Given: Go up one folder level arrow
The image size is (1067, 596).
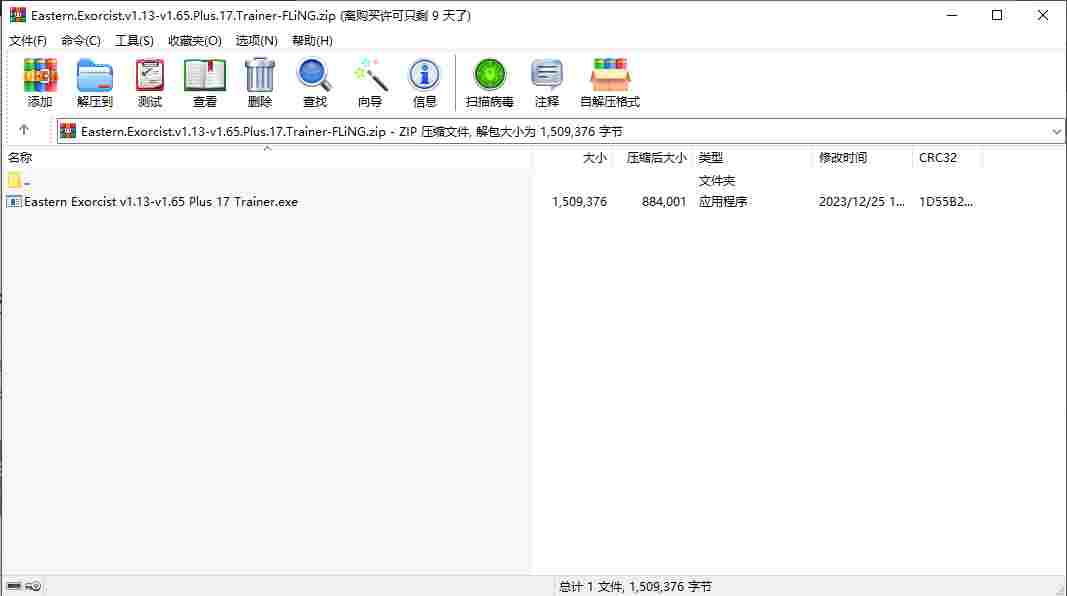Looking at the screenshot, I should coord(24,130).
